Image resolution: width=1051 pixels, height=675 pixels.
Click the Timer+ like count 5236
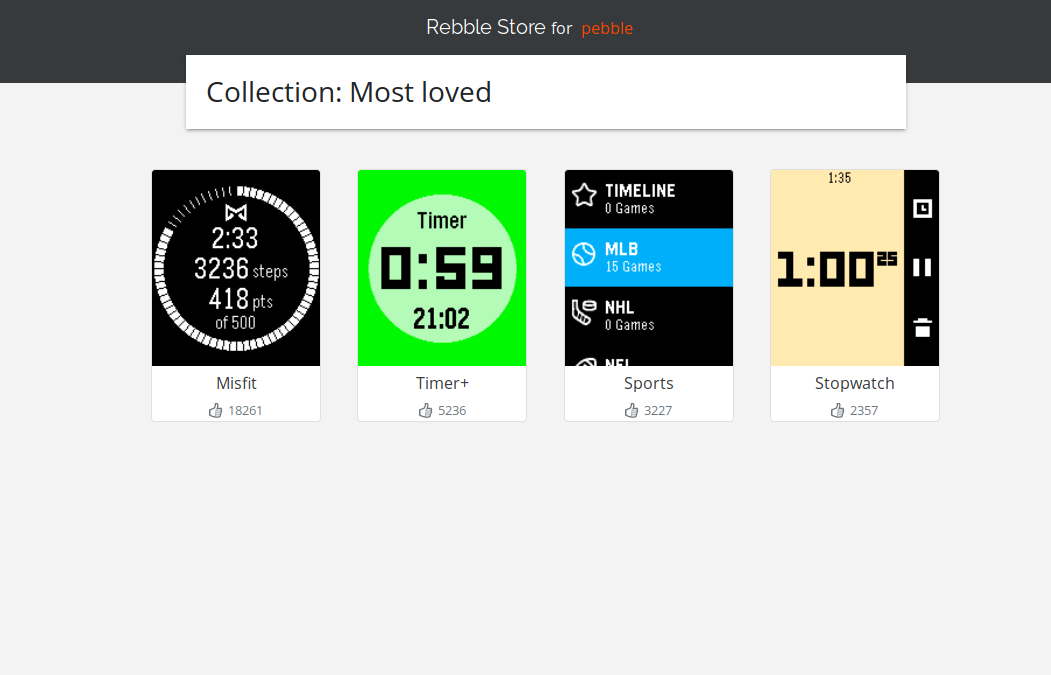[452, 411]
